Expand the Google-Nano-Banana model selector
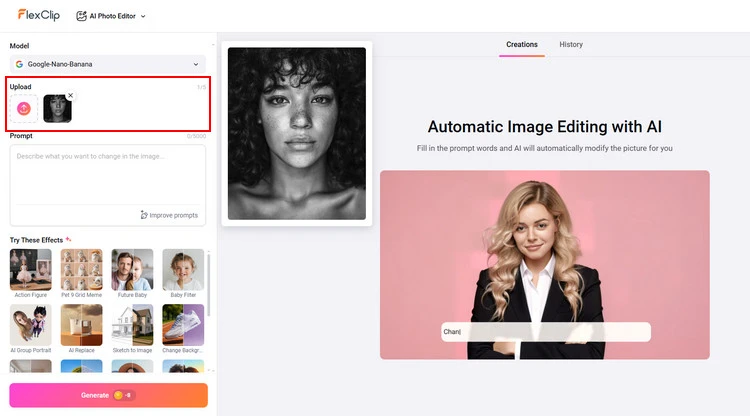 coord(108,64)
